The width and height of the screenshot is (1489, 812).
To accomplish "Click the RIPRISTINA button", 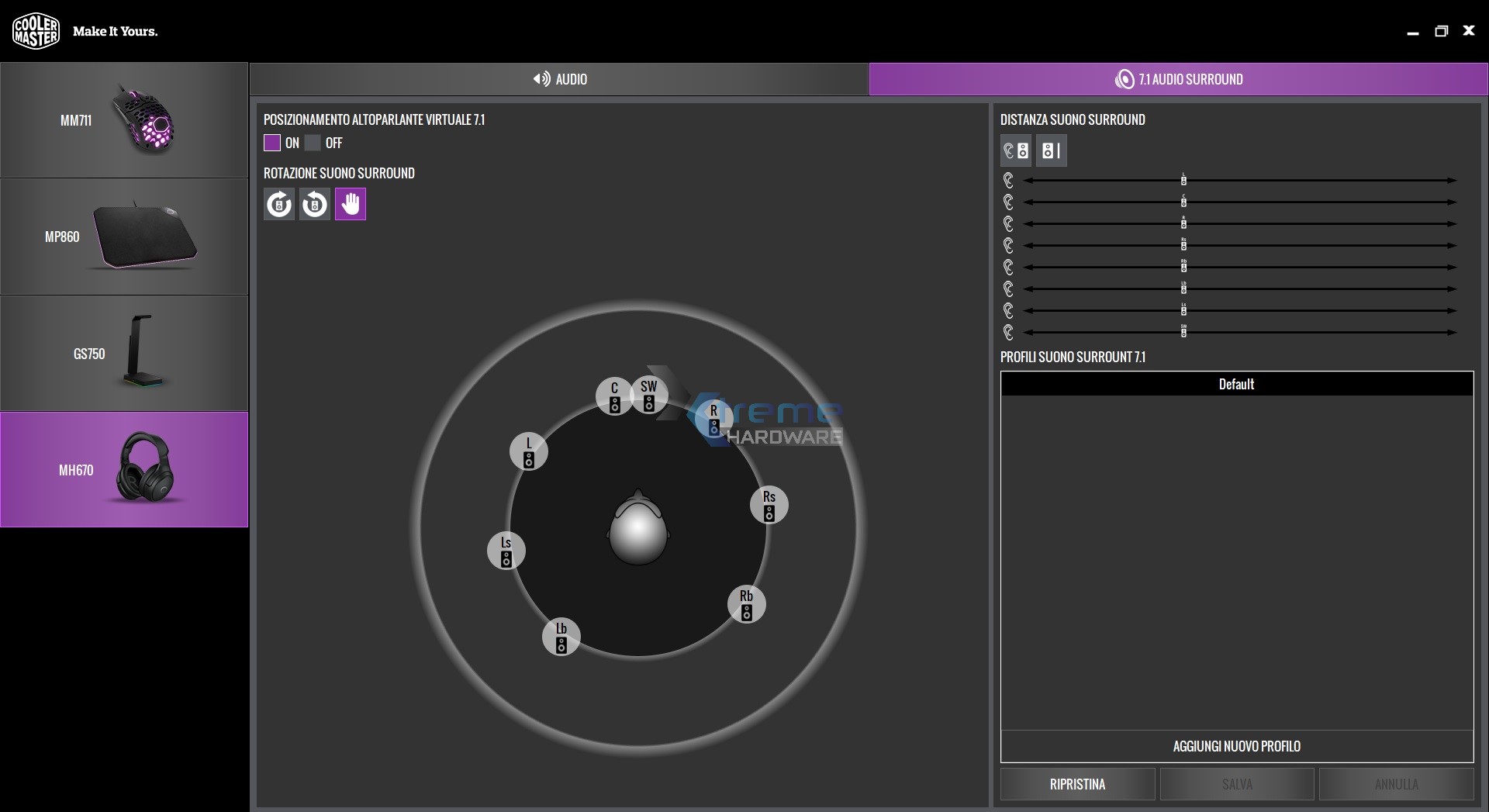I will click(x=1077, y=784).
